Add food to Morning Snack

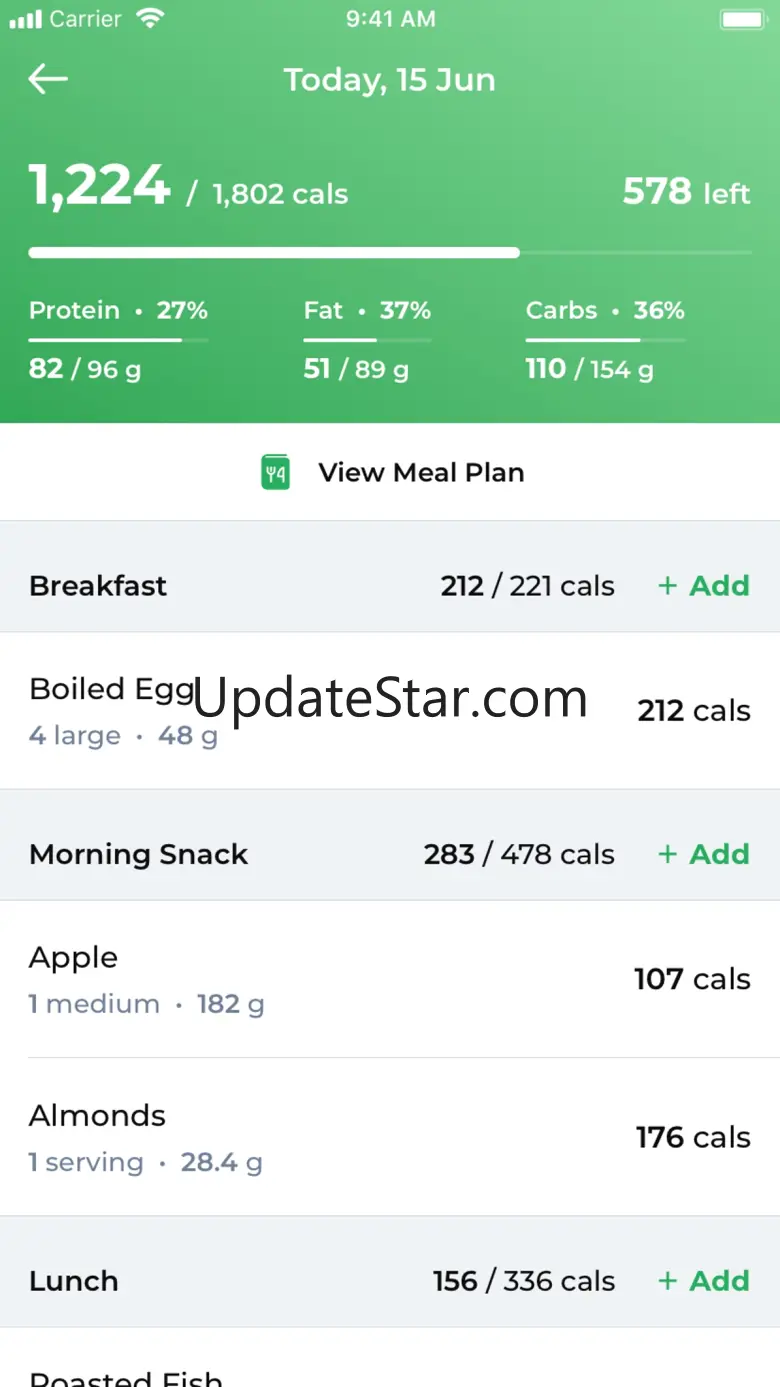pos(704,855)
